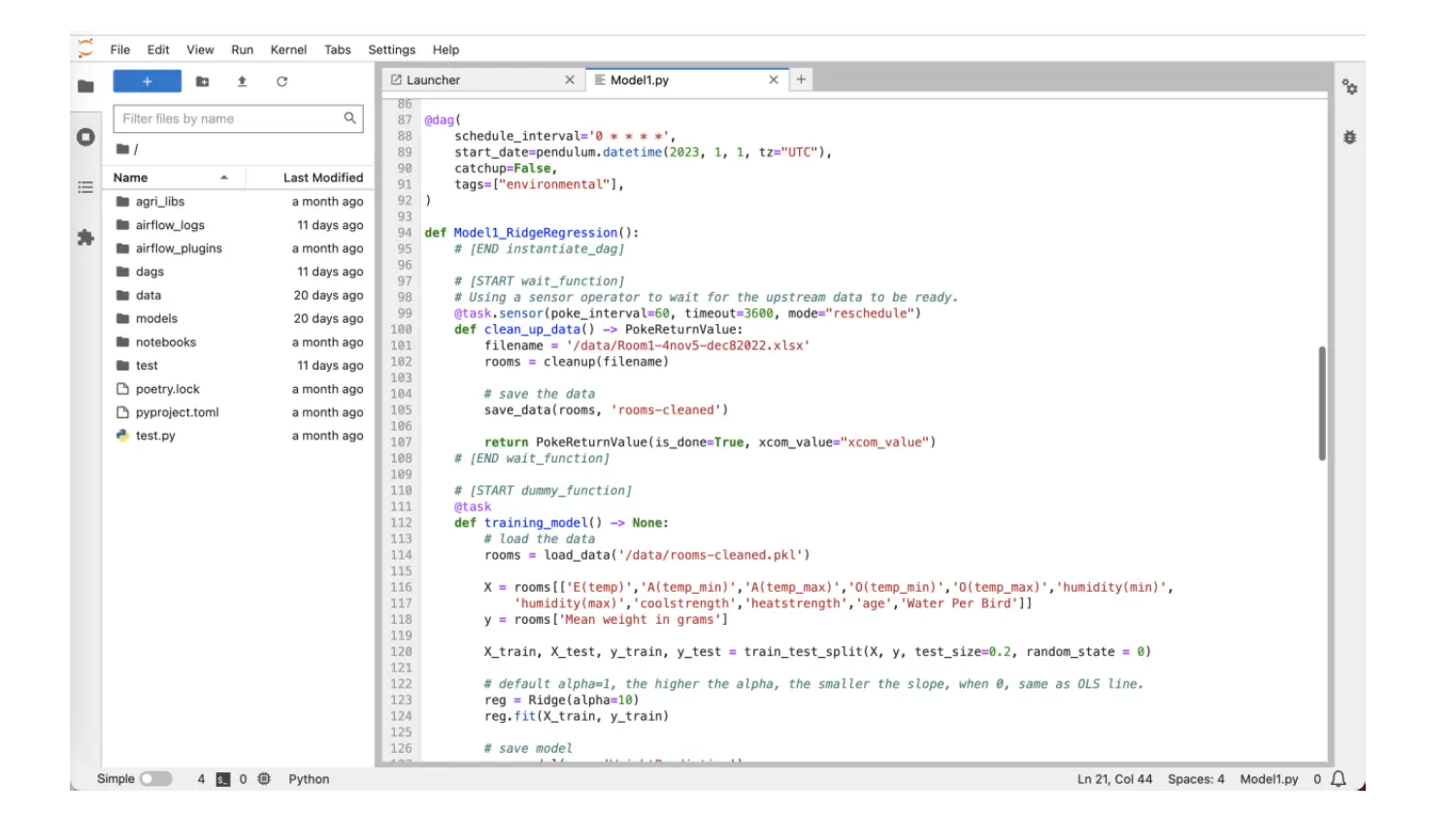Click '20 days ago' beside models
Image resolution: width=1456 pixels, height=815 pixels.
[x=328, y=318]
